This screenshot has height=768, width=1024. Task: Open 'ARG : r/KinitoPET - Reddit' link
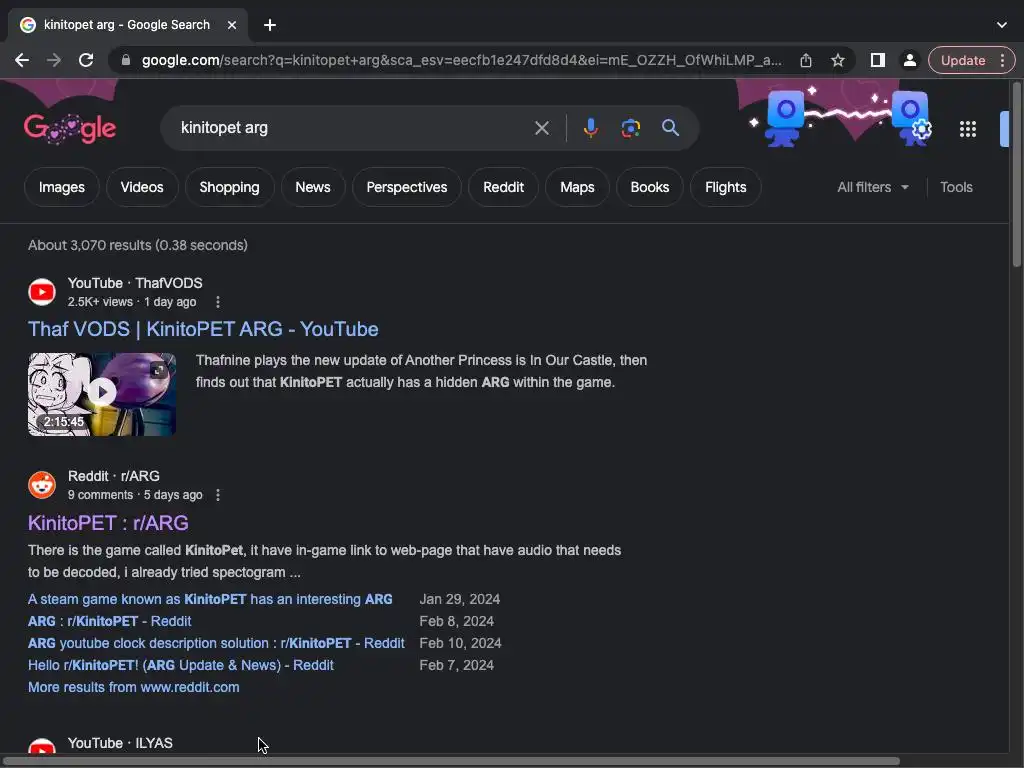[110, 621]
